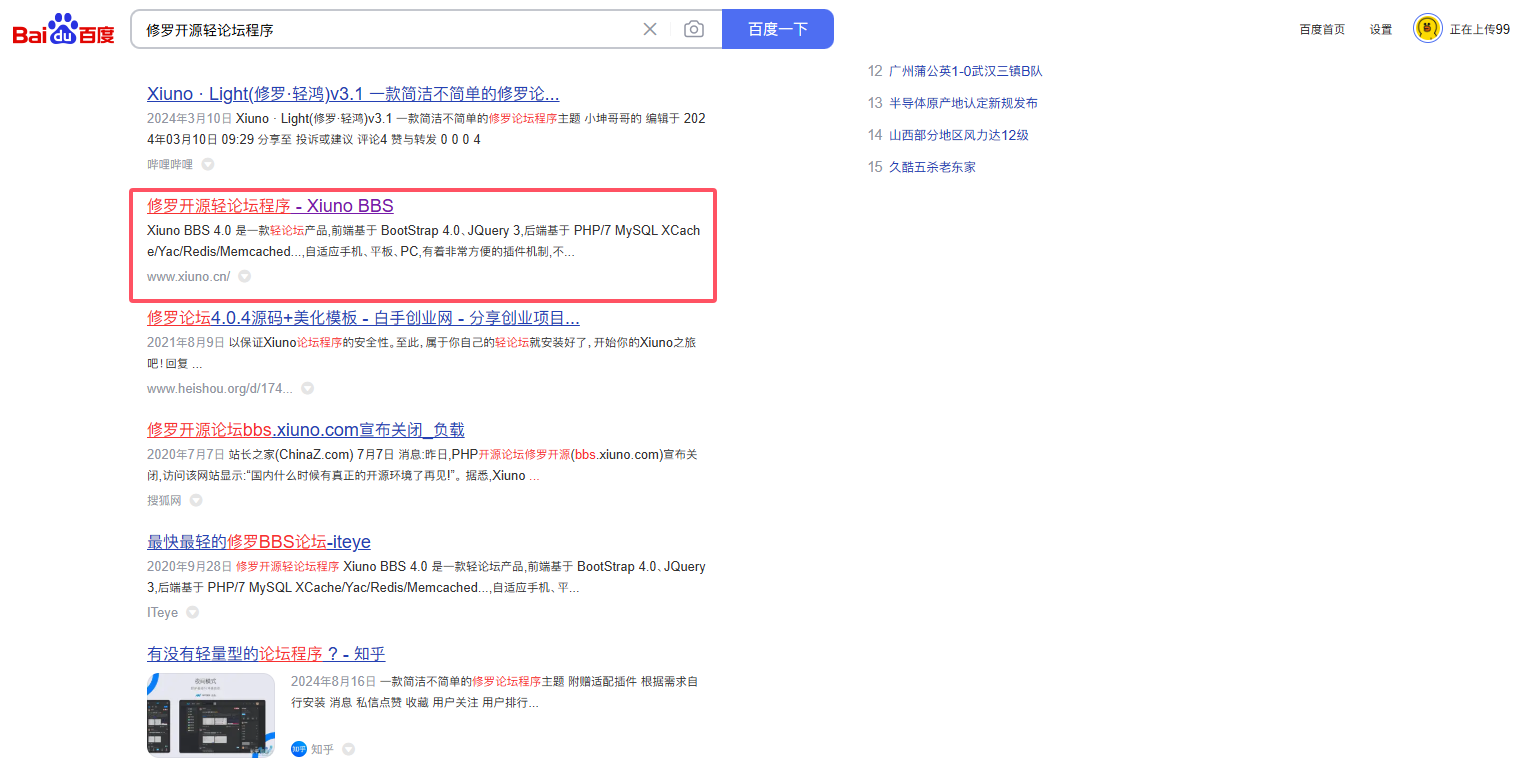Open result 最快最轻的修罗BBS论坛-iteye

pyautogui.click(x=259, y=542)
